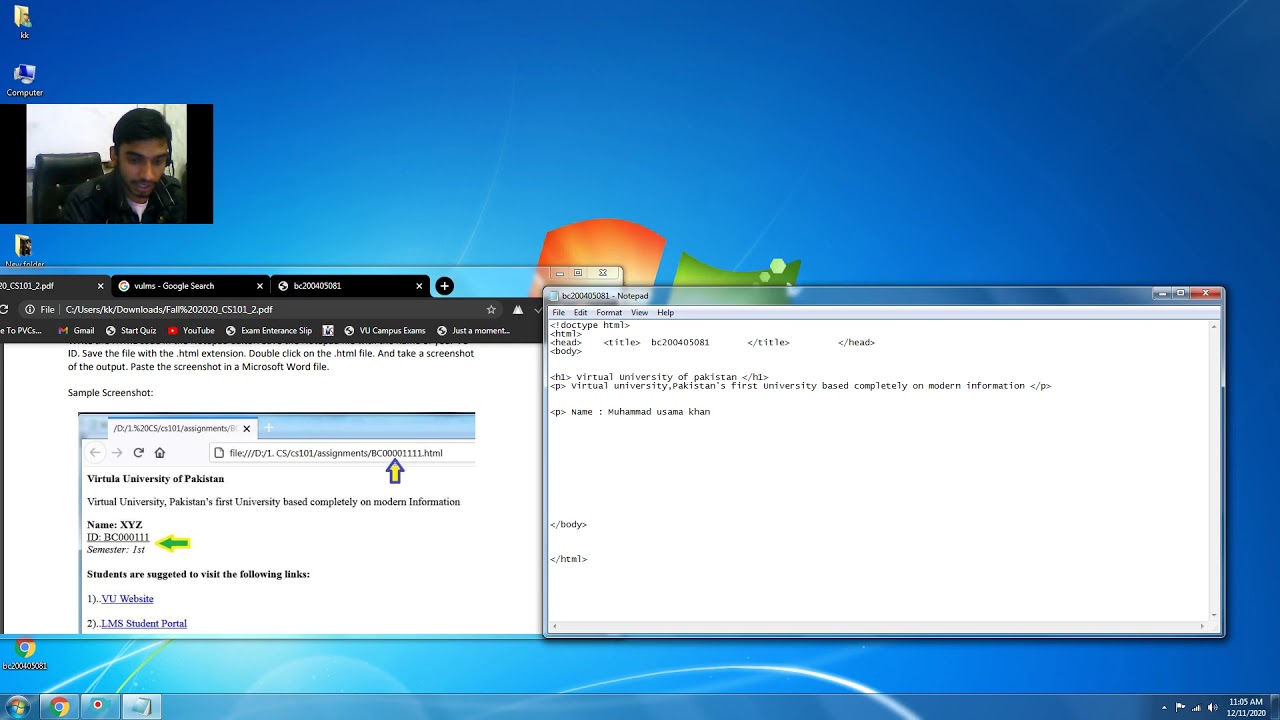Minimize the Notepad window
The width and height of the screenshot is (1280, 720).
click(1161, 294)
